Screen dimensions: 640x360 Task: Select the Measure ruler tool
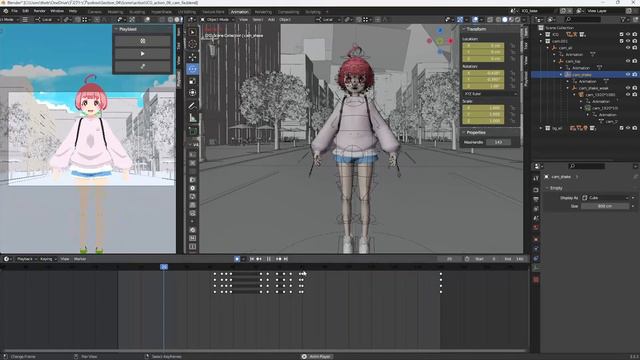tap(192, 118)
